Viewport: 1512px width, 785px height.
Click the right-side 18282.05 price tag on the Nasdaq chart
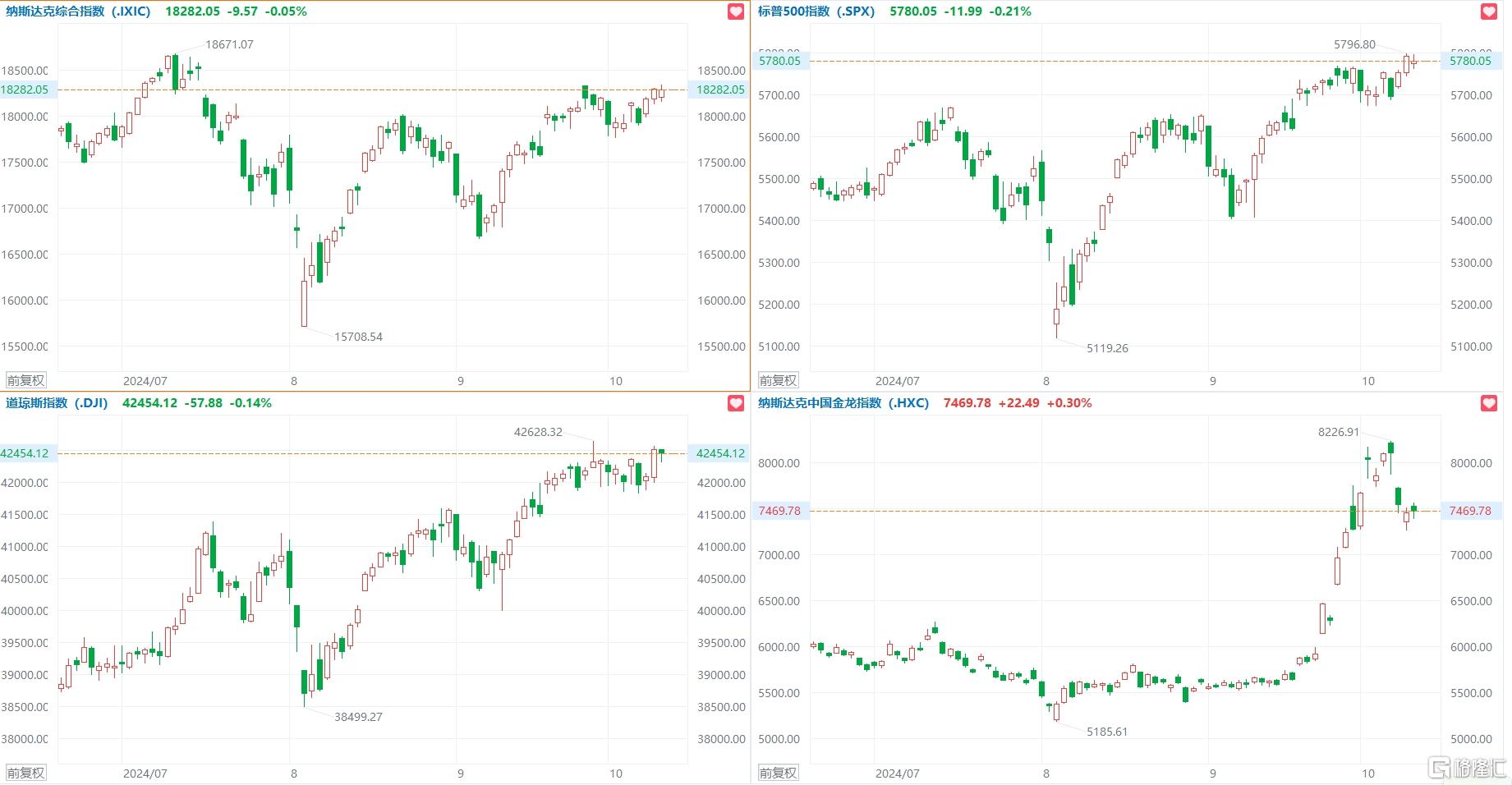[x=719, y=90]
